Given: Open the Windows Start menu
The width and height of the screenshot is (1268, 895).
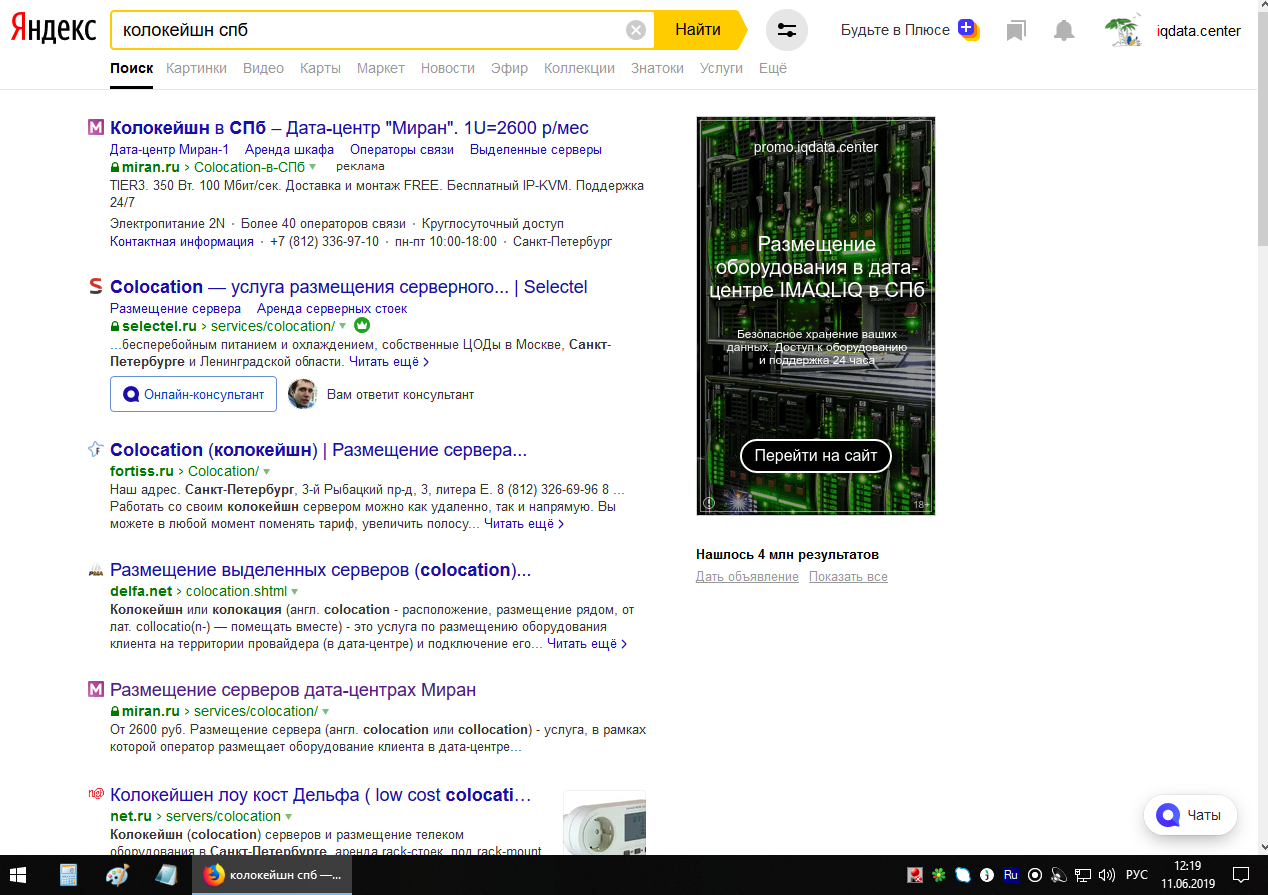Looking at the screenshot, I should pyautogui.click(x=19, y=874).
